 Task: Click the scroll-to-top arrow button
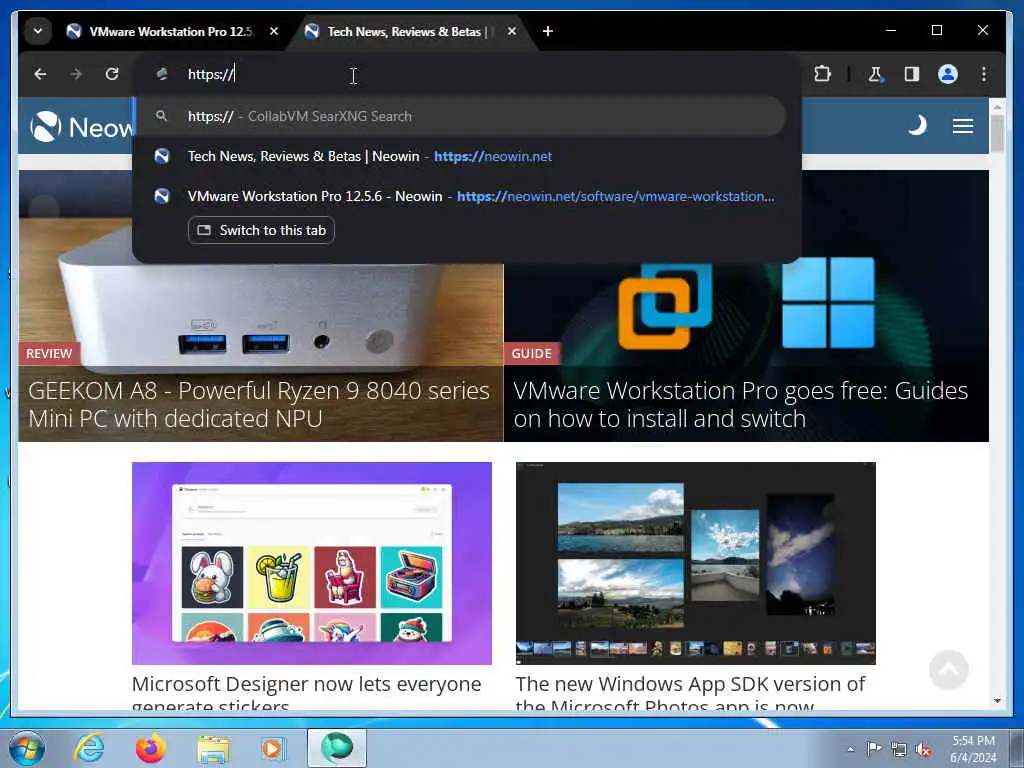point(948,669)
